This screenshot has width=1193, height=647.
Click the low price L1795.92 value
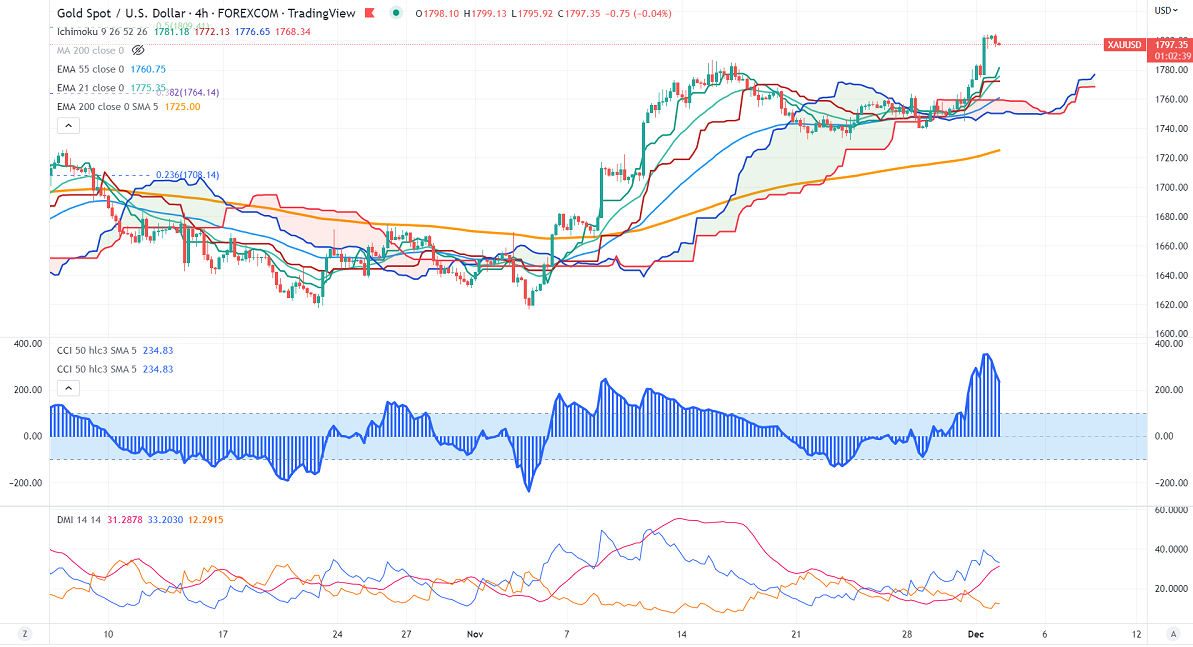pos(532,14)
